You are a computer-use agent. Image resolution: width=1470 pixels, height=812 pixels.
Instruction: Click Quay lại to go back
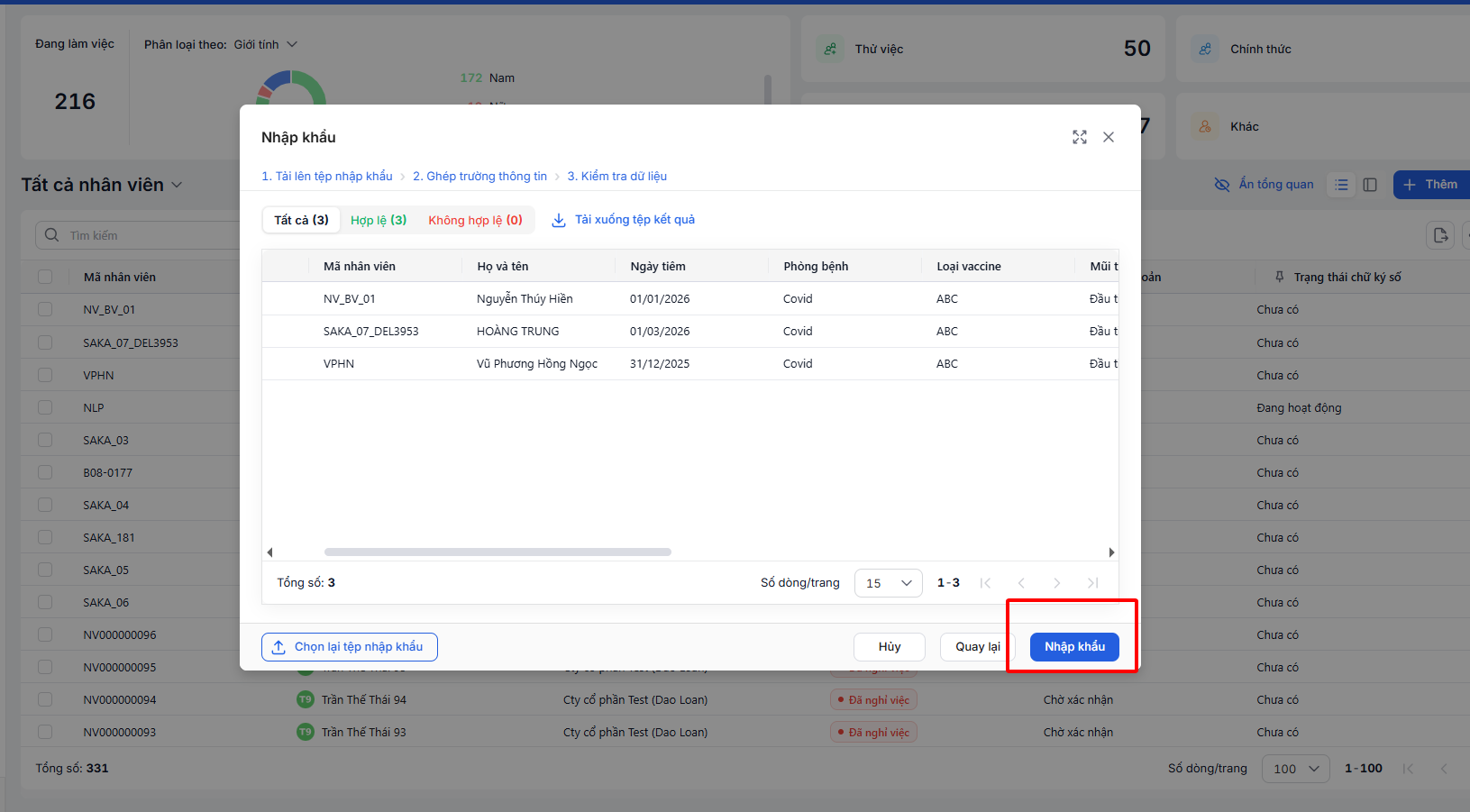click(x=978, y=647)
